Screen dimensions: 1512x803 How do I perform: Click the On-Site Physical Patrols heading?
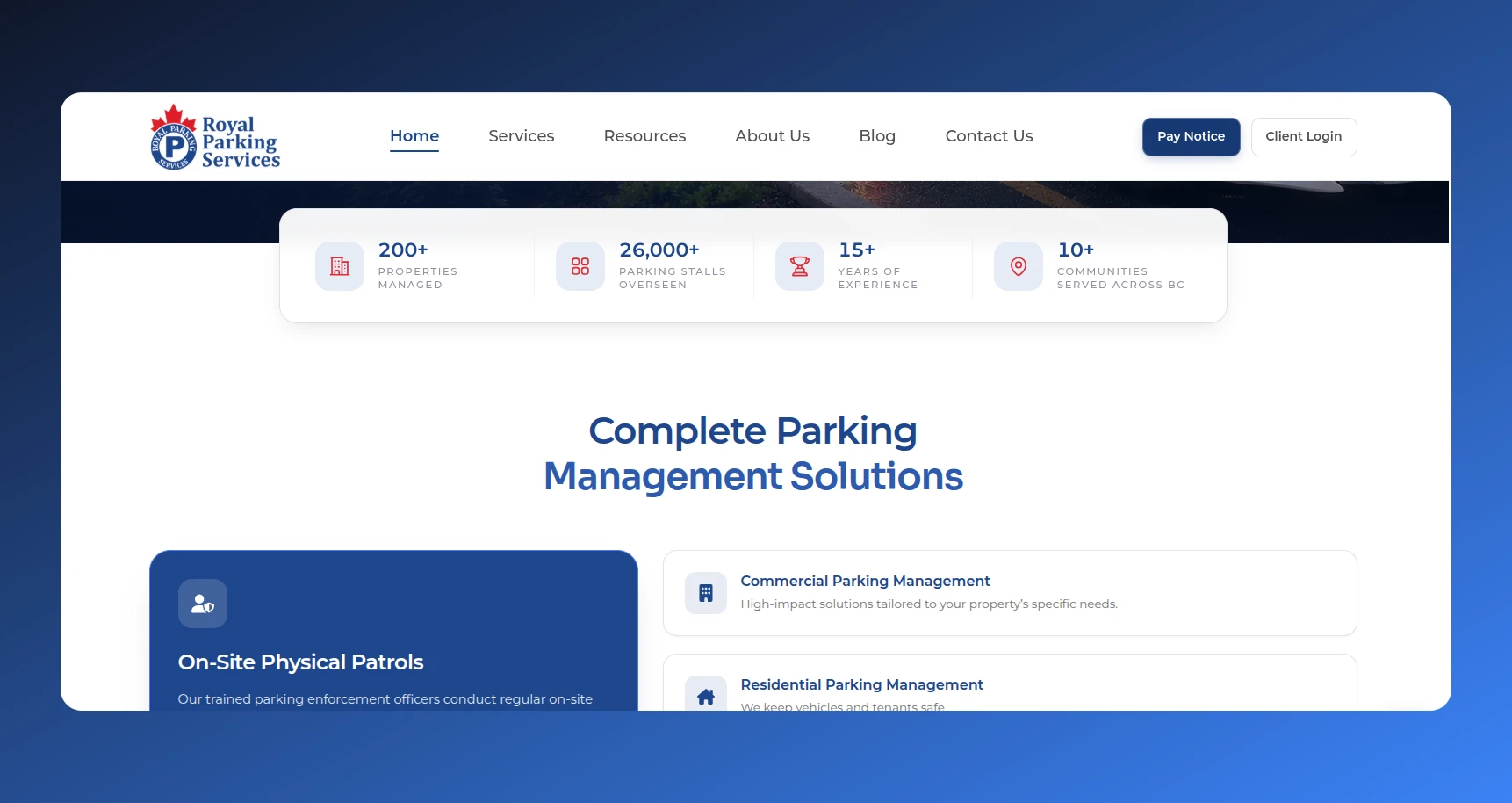point(300,662)
